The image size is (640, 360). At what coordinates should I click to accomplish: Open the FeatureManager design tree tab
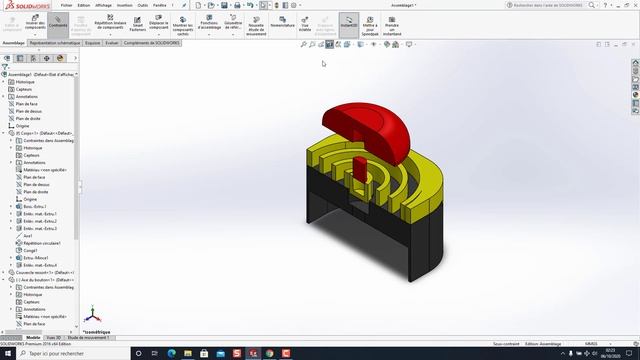tap(7, 58)
